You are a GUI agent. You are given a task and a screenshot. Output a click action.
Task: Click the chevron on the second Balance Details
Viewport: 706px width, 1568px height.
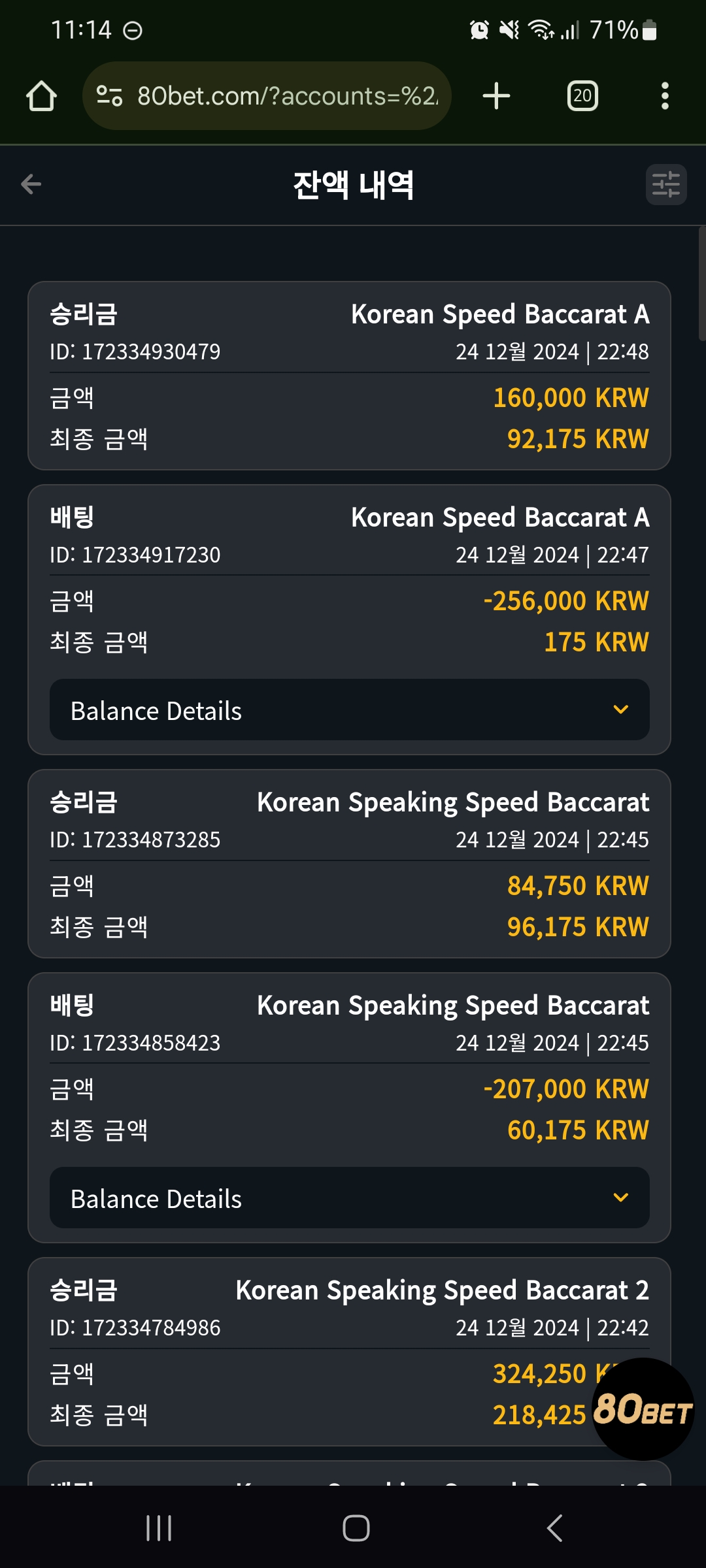coord(621,1198)
